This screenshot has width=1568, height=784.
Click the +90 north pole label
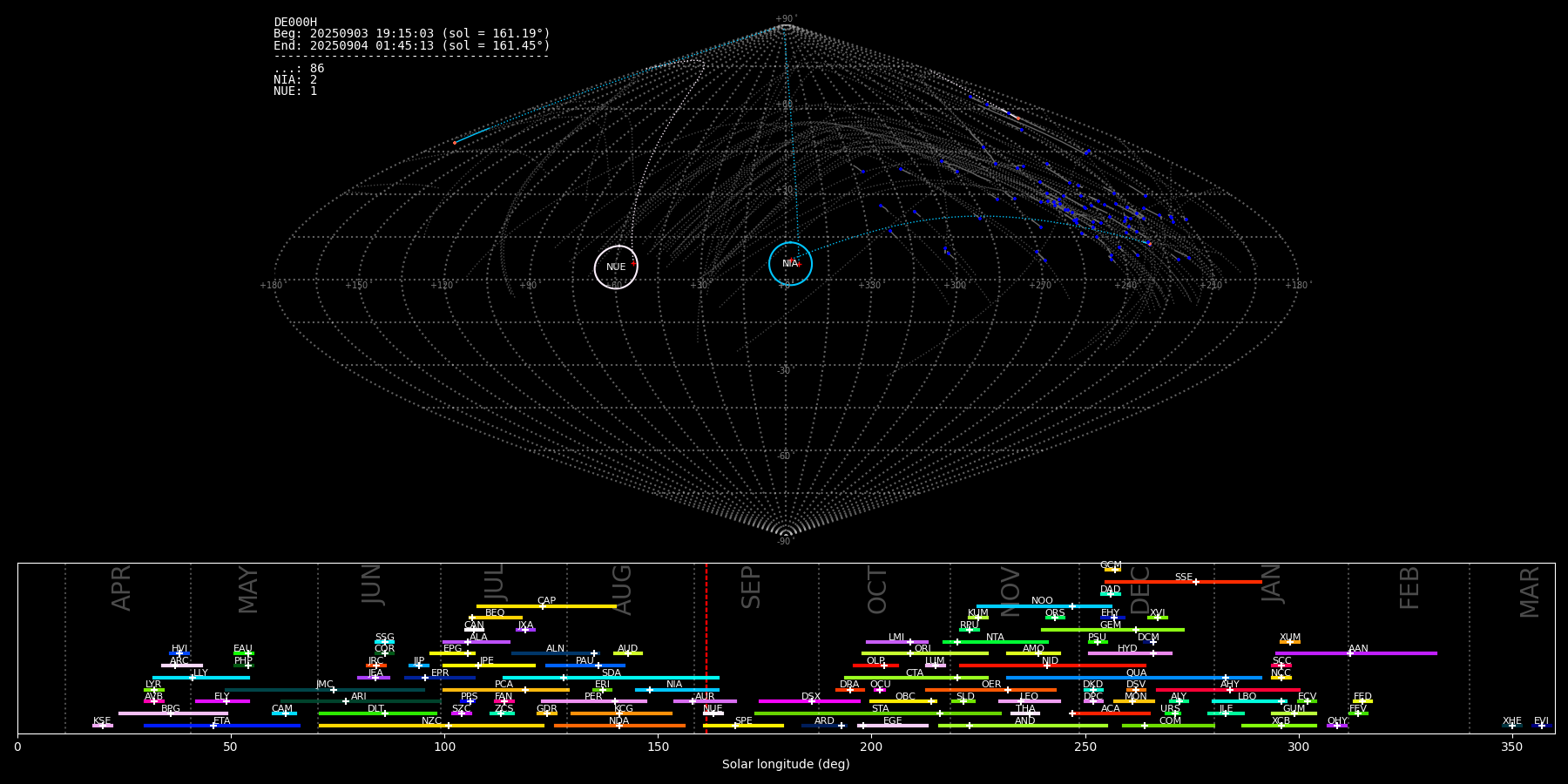click(786, 19)
